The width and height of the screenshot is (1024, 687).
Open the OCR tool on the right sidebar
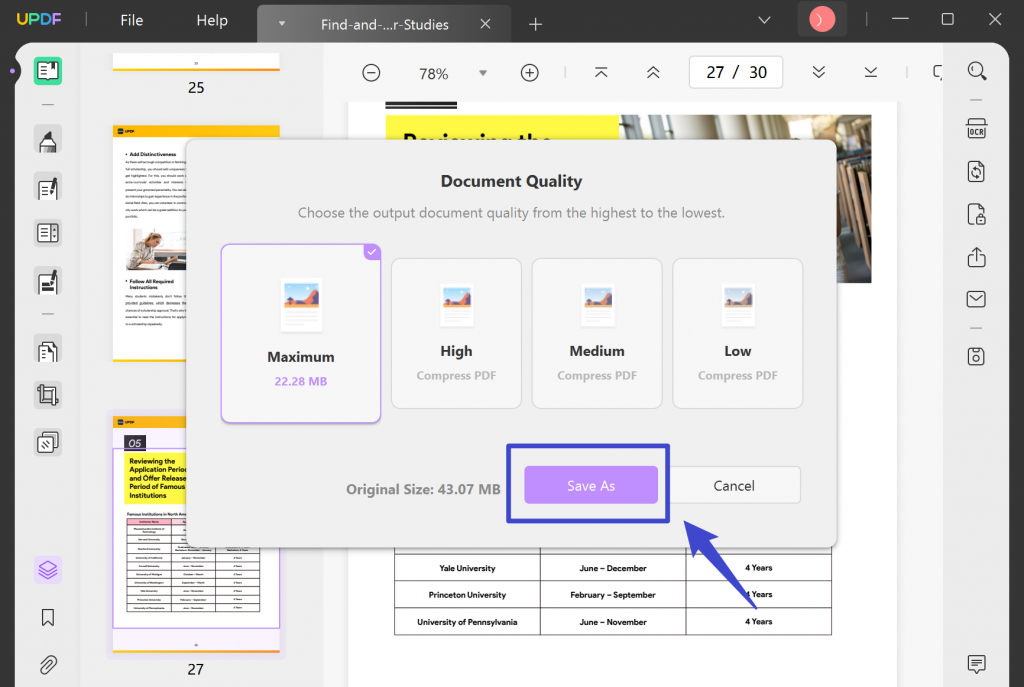coord(976,128)
